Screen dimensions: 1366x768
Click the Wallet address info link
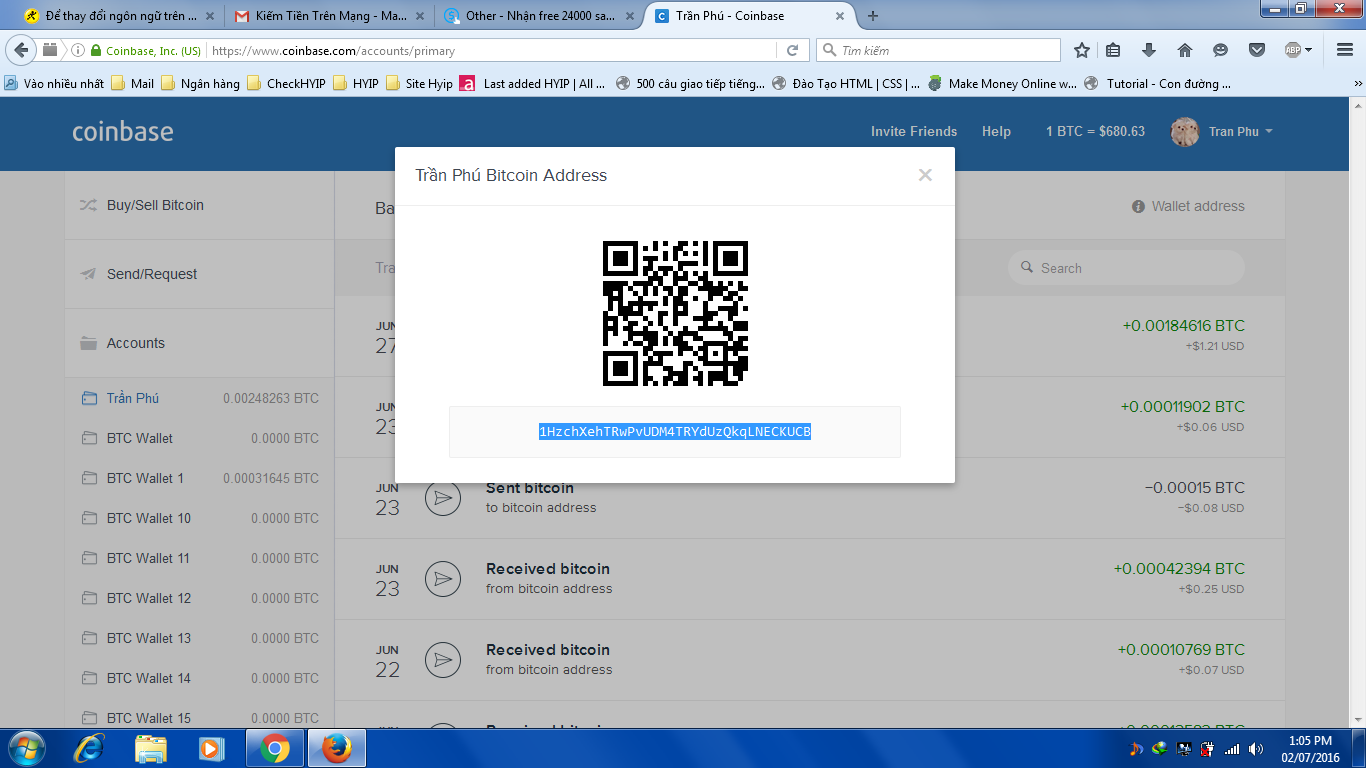pos(1188,206)
